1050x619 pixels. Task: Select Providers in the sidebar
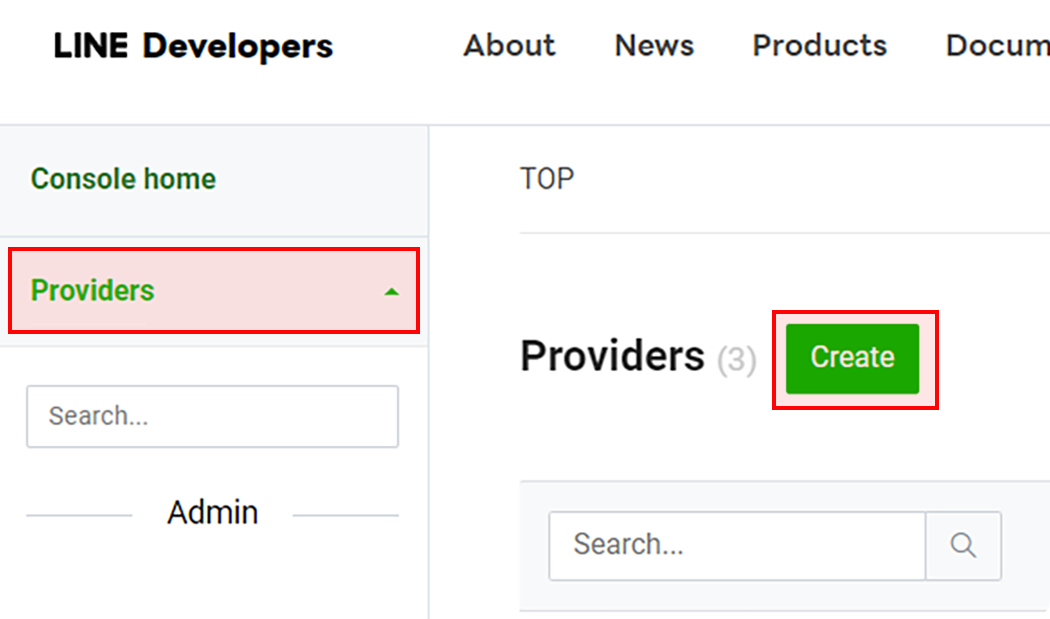(x=93, y=291)
